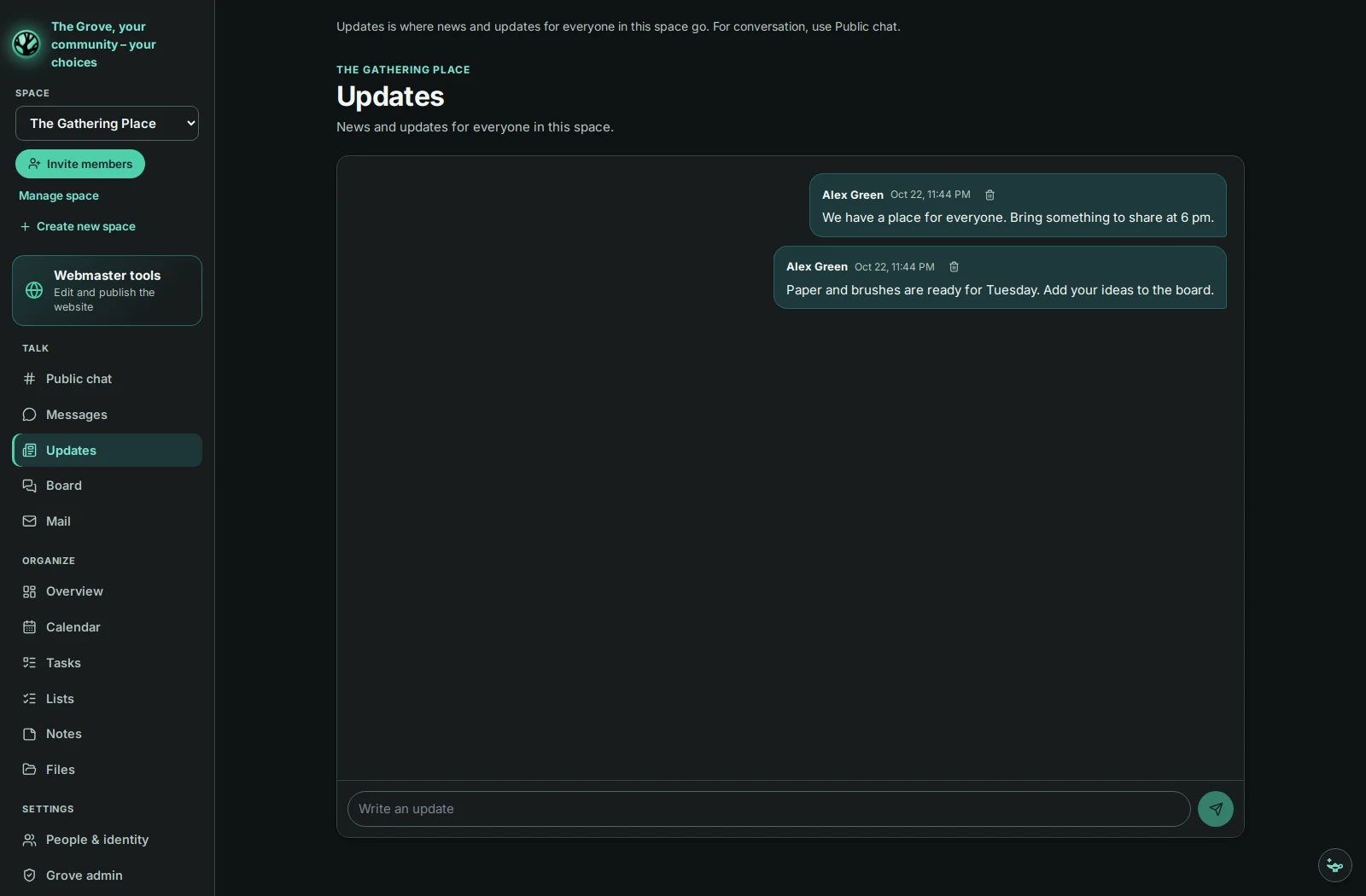Open the Calendar page
This screenshot has height=896, width=1366.
click(x=107, y=627)
